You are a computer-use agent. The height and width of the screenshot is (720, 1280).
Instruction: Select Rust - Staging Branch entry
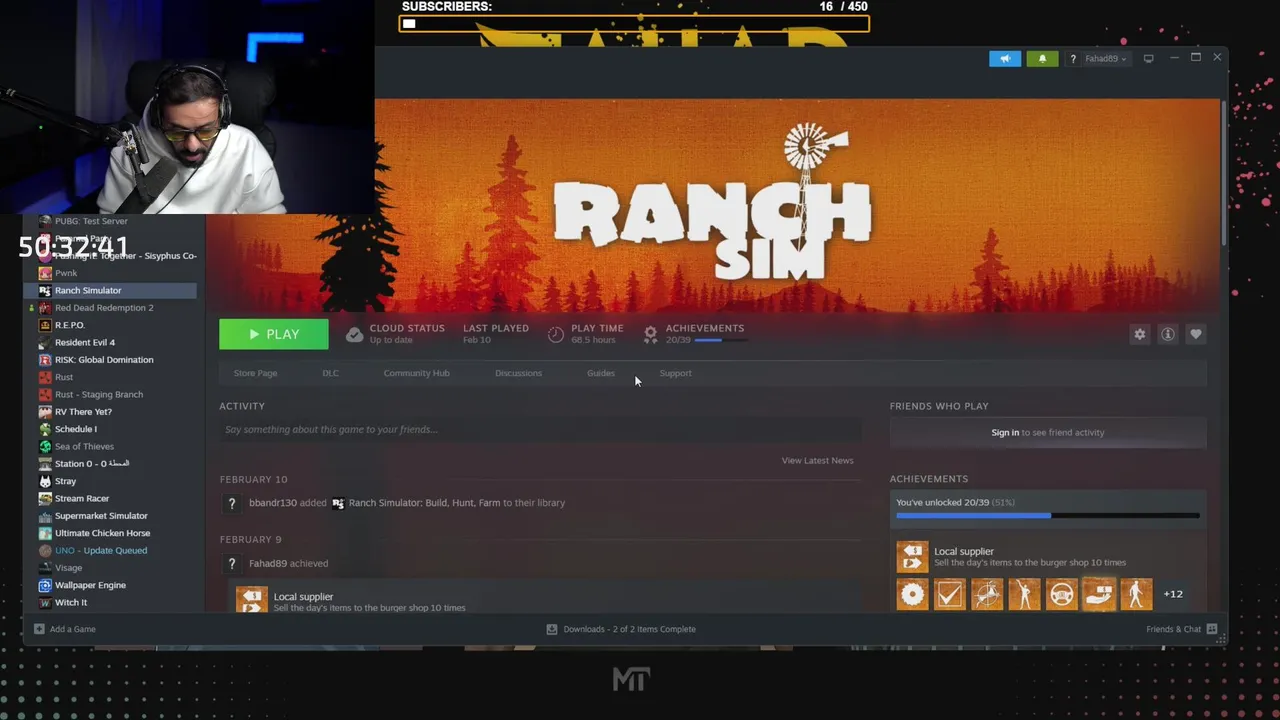click(110, 394)
